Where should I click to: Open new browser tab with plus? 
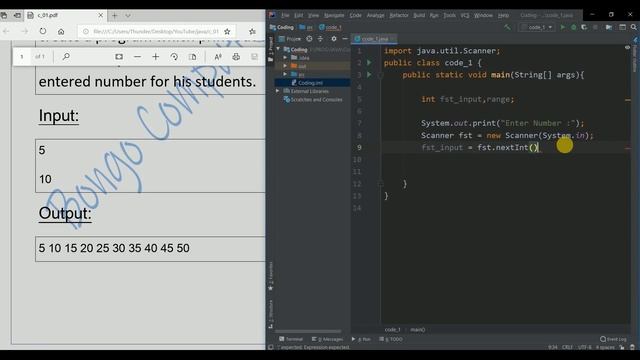115,16
